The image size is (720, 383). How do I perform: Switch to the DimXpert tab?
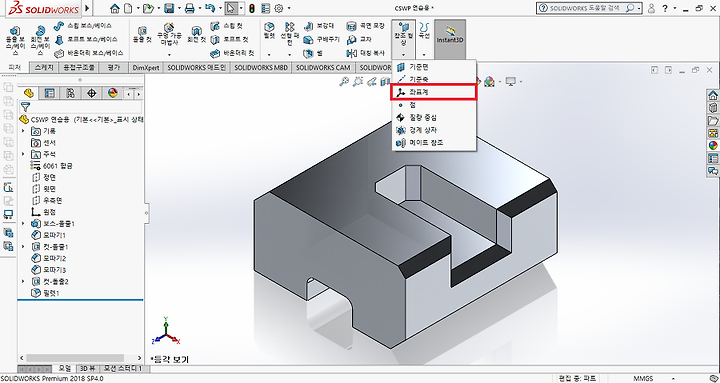click(x=146, y=68)
